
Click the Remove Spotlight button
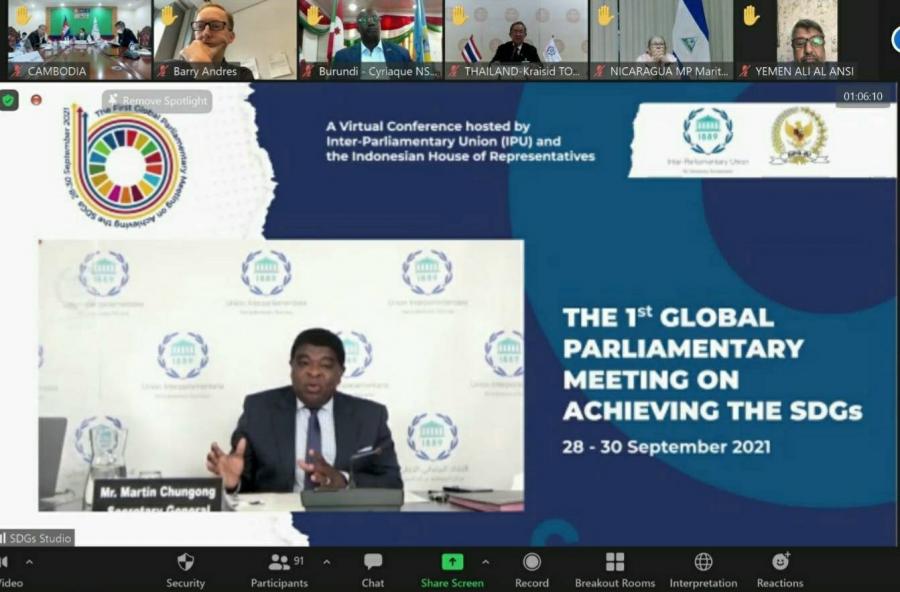pos(156,101)
